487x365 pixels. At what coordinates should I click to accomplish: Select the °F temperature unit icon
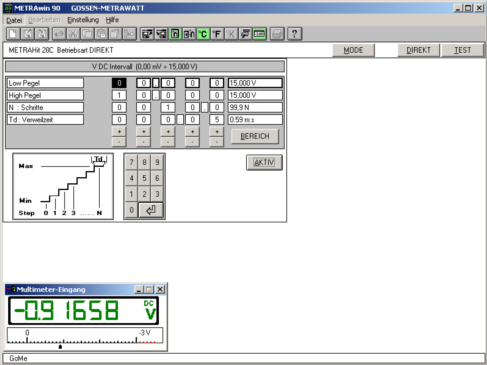217,34
